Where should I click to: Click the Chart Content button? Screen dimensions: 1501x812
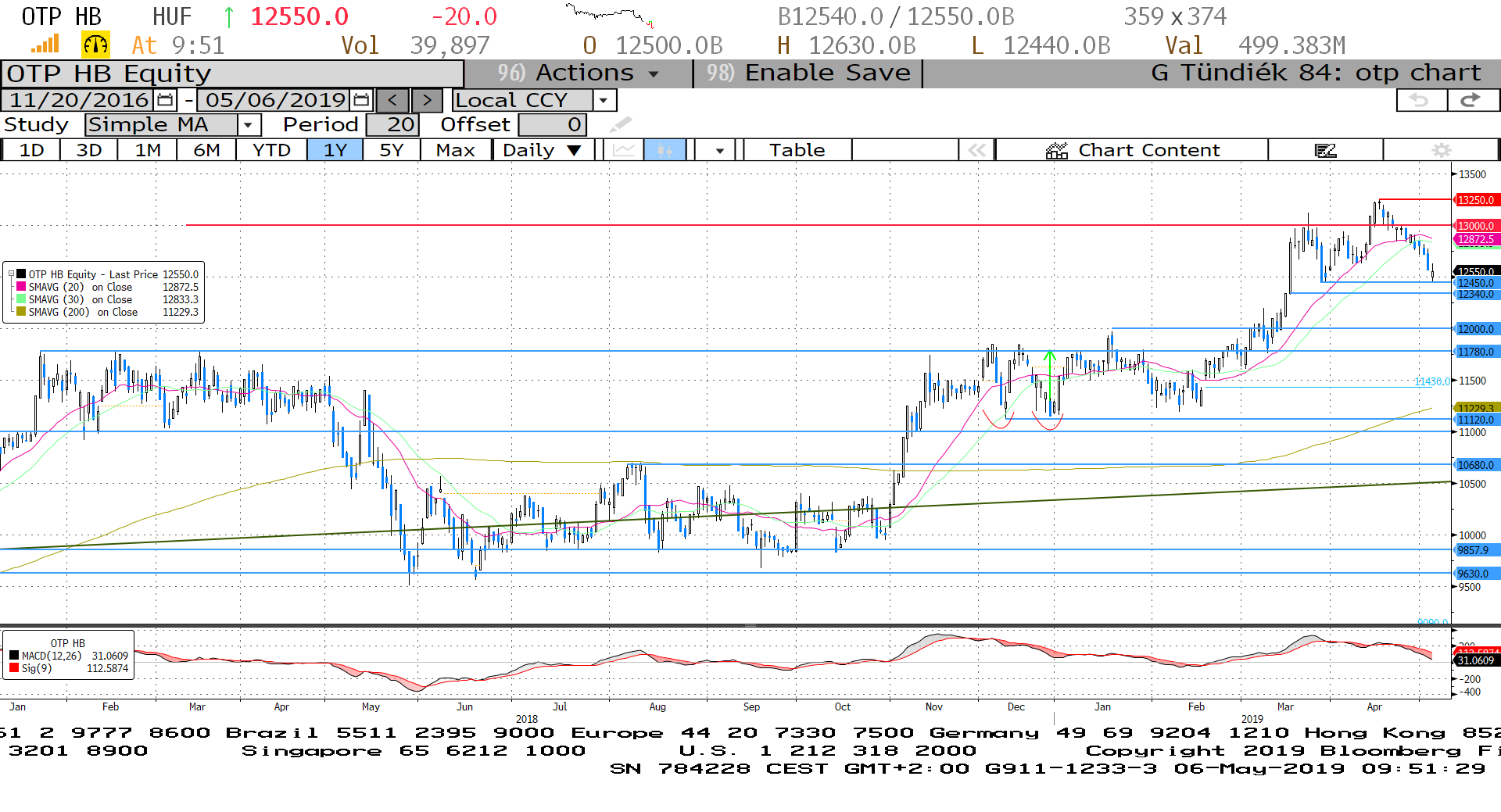(1132, 150)
